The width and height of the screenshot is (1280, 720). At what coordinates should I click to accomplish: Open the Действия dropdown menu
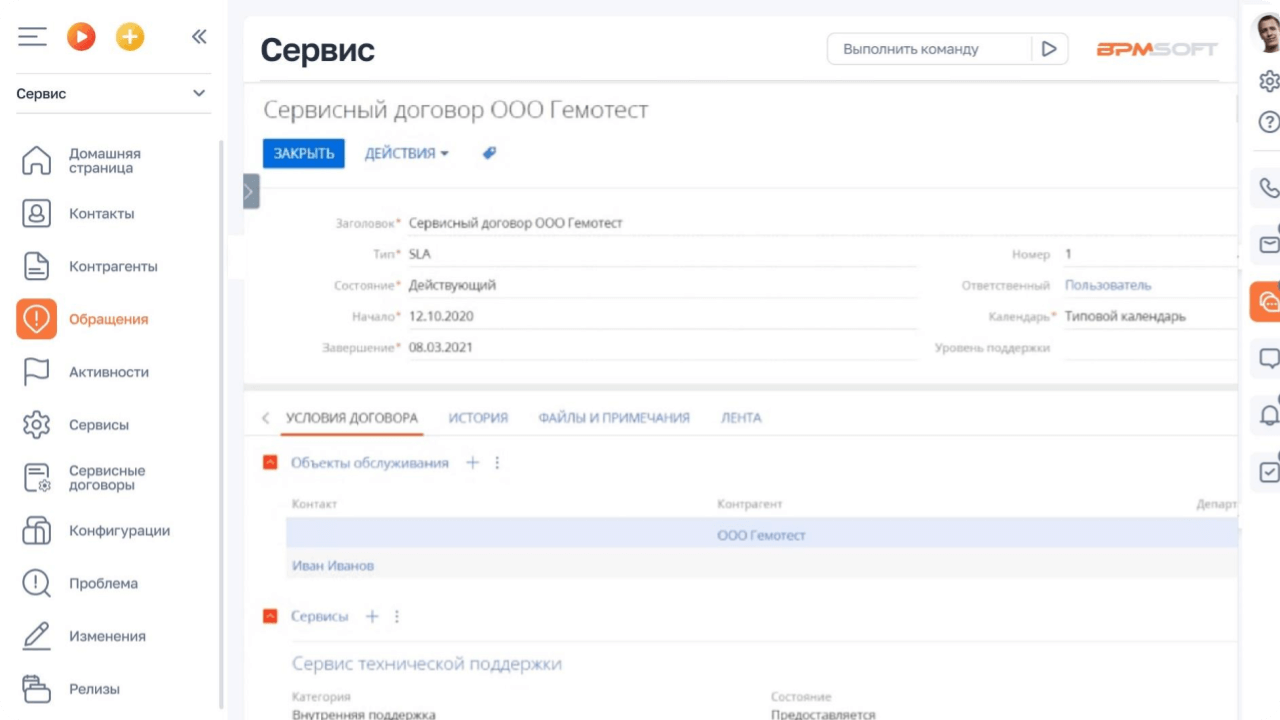(x=406, y=153)
